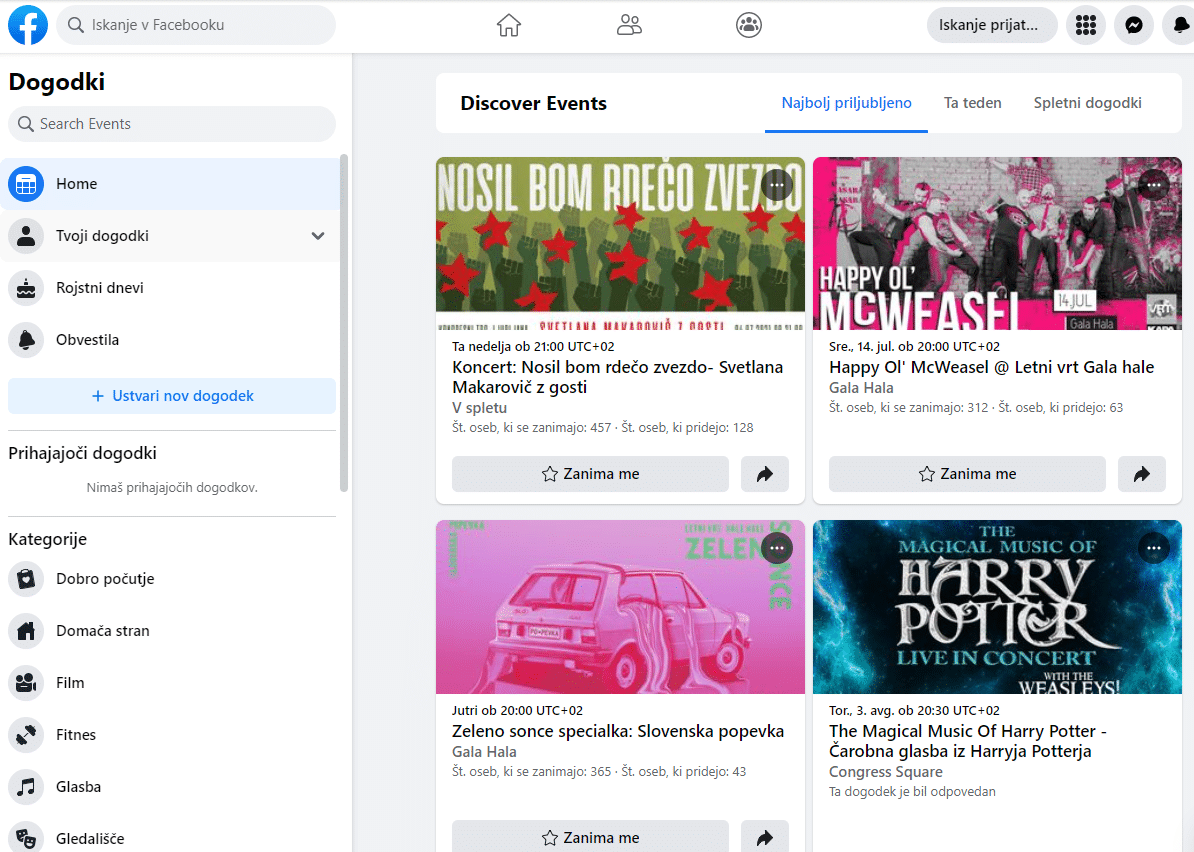Click the Home calendar icon in sidebar
Image resolution: width=1194 pixels, height=852 pixels.
pyautogui.click(x=26, y=183)
